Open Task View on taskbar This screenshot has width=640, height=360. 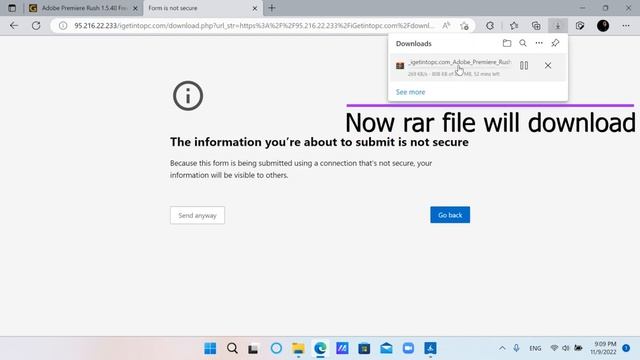tap(253, 349)
